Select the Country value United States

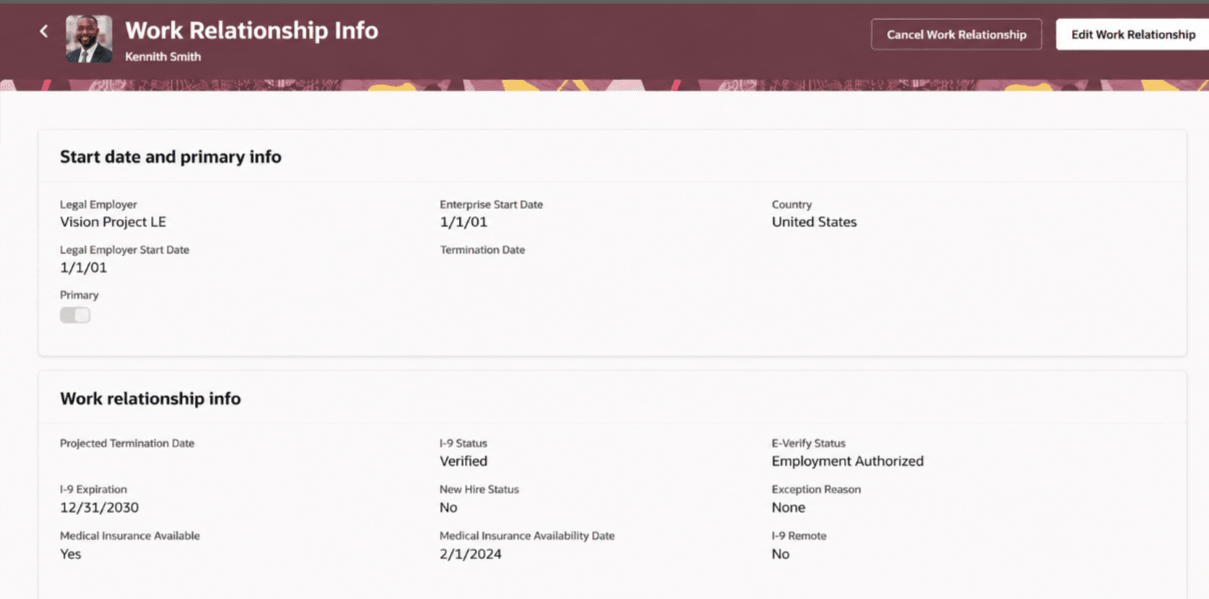click(814, 222)
